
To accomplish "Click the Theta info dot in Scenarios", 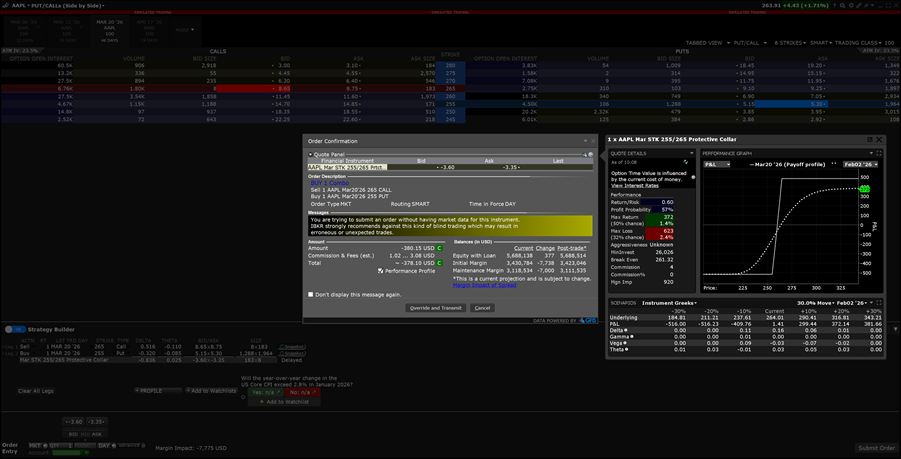I will (x=626, y=349).
